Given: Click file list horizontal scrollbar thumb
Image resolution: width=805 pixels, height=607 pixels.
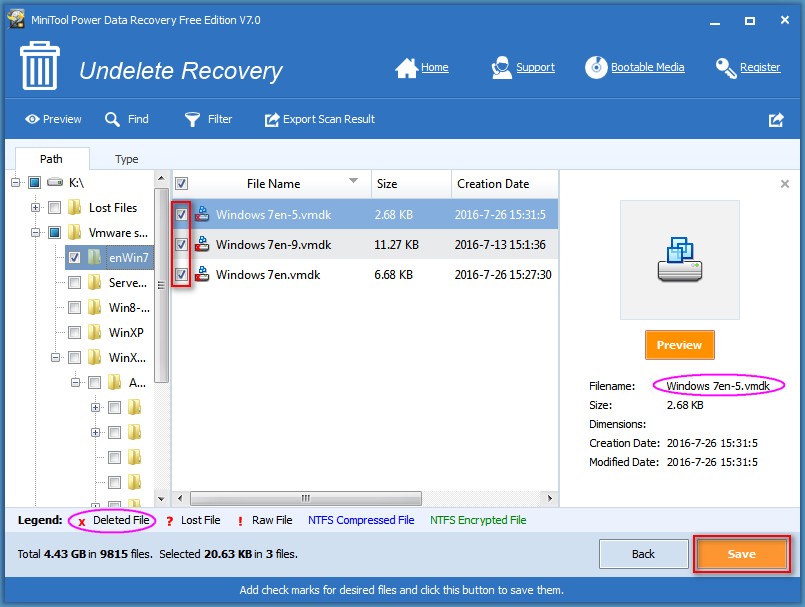Looking at the screenshot, I should coord(306,498).
